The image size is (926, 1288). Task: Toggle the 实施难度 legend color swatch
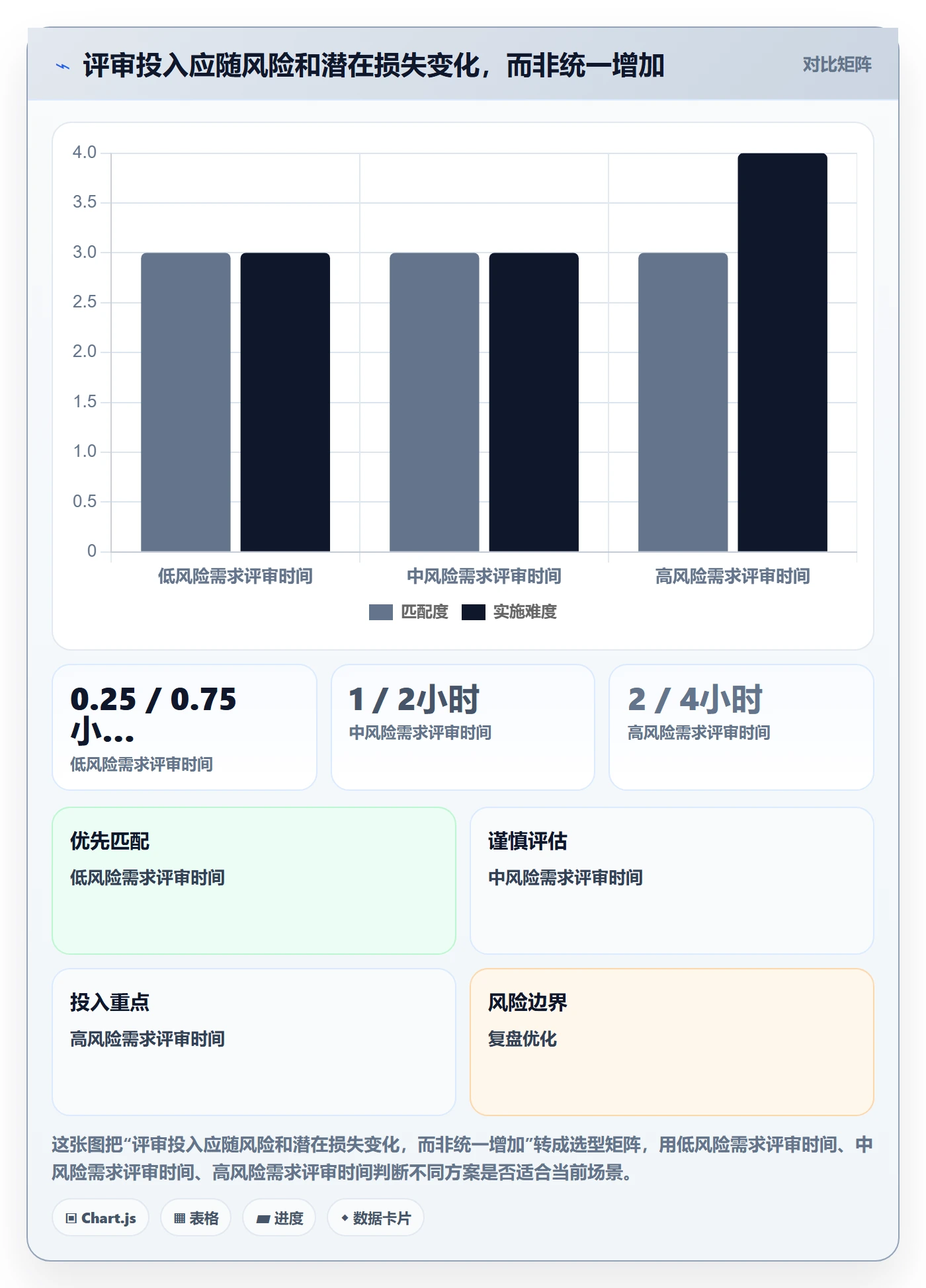474,612
